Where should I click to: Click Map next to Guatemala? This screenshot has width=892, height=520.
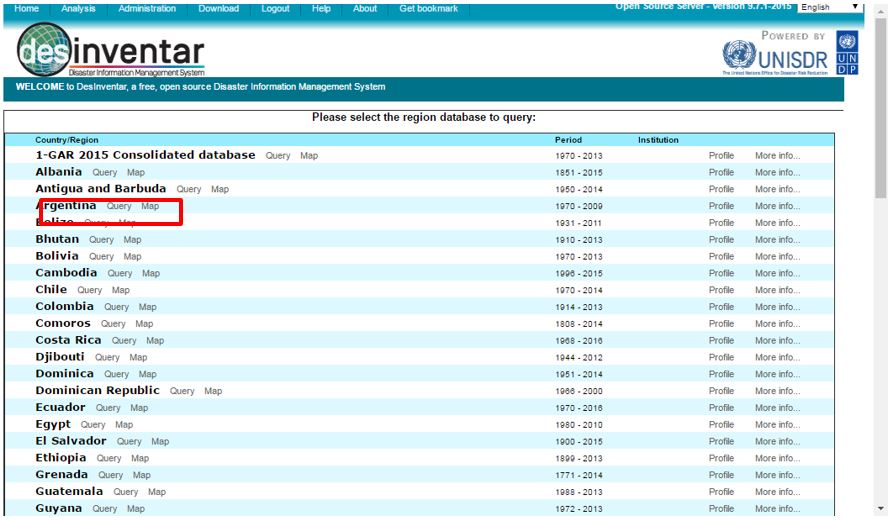pos(156,492)
